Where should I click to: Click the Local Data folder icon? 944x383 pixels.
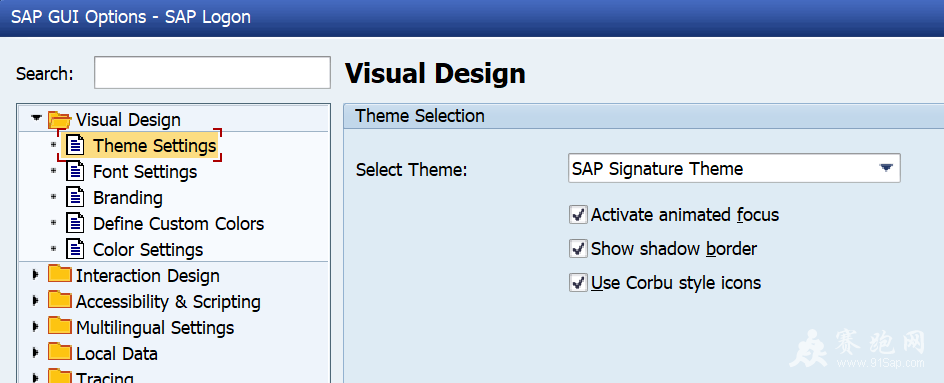click(x=60, y=352)
